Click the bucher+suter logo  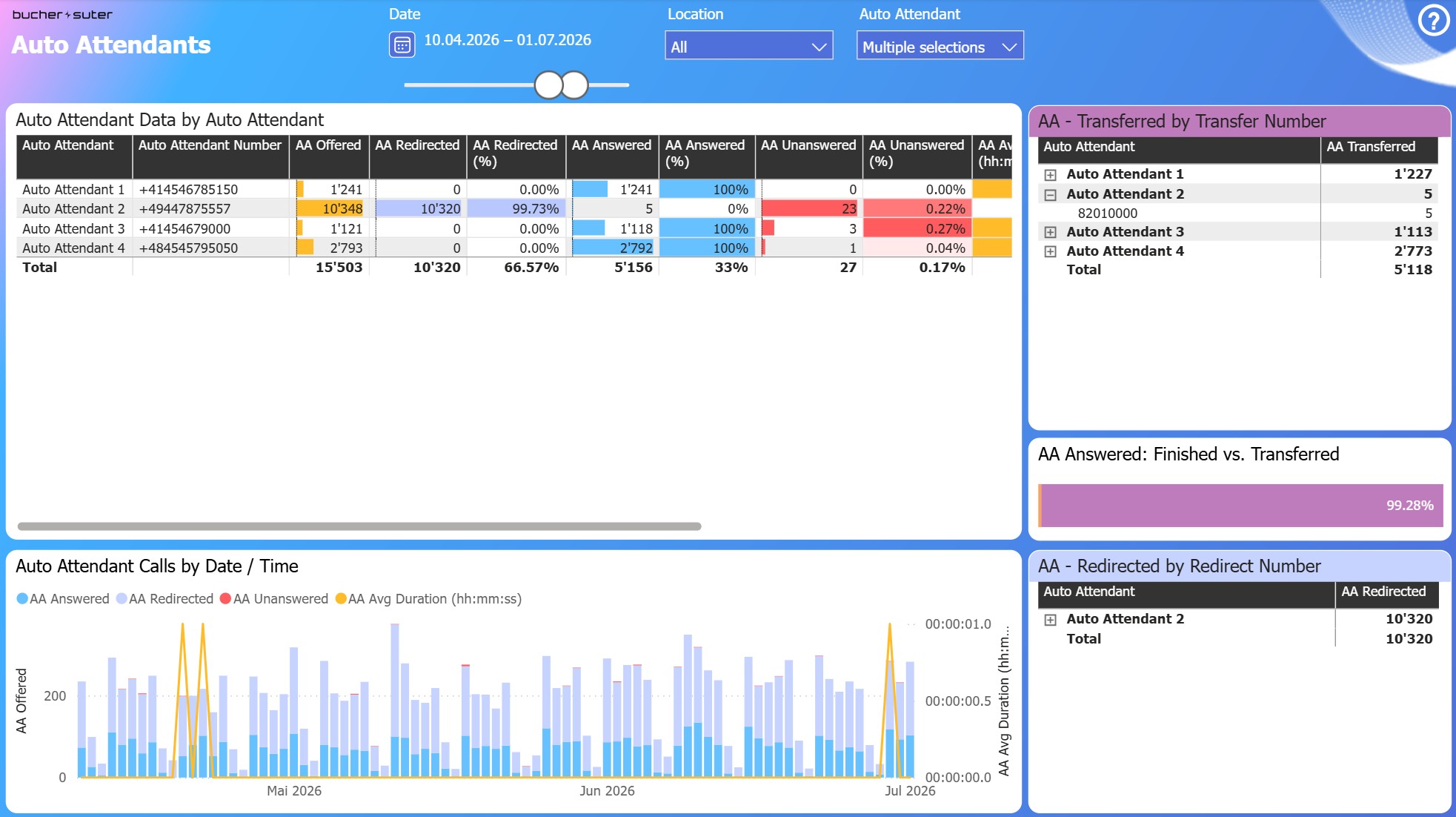62,14
